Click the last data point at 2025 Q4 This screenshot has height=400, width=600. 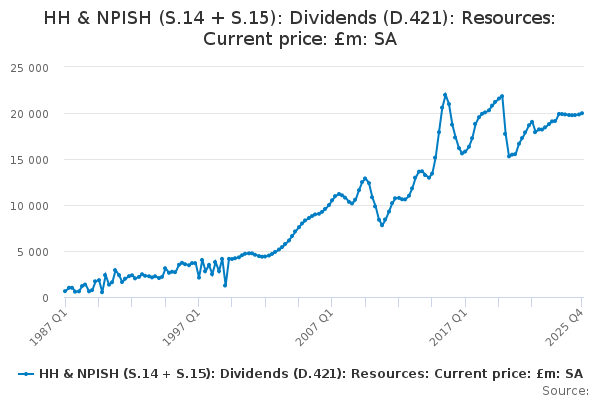582,113
